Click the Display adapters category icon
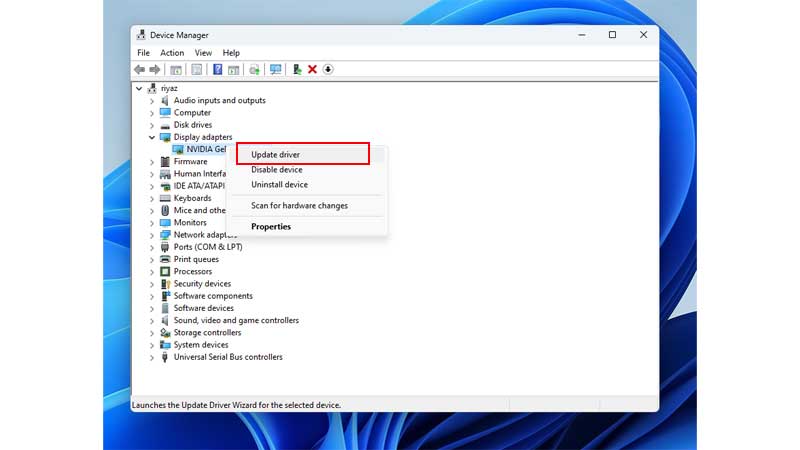 tap(165, 137)
